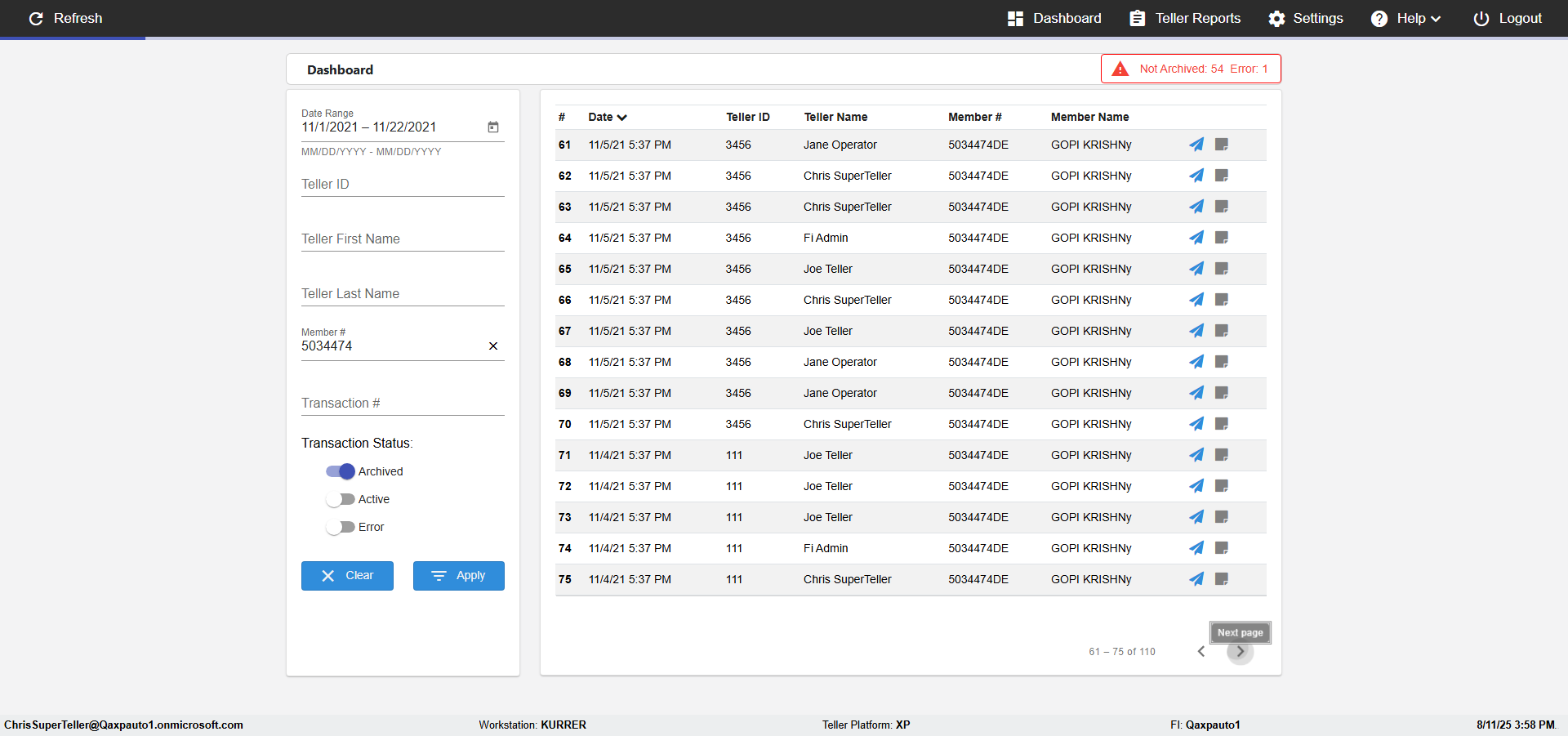The width and height of the screenshot is (1568, 736).
Task: Apply the filters
Action: pos(459,575)
